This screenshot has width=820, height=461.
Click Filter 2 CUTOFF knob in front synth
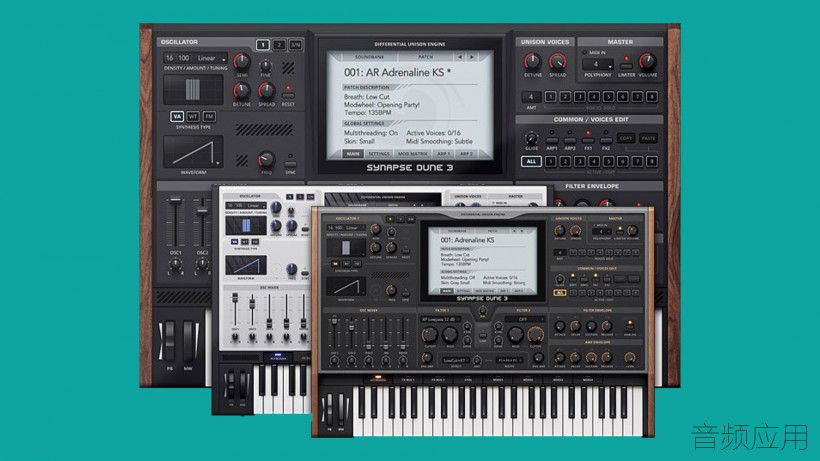point(536,335)
